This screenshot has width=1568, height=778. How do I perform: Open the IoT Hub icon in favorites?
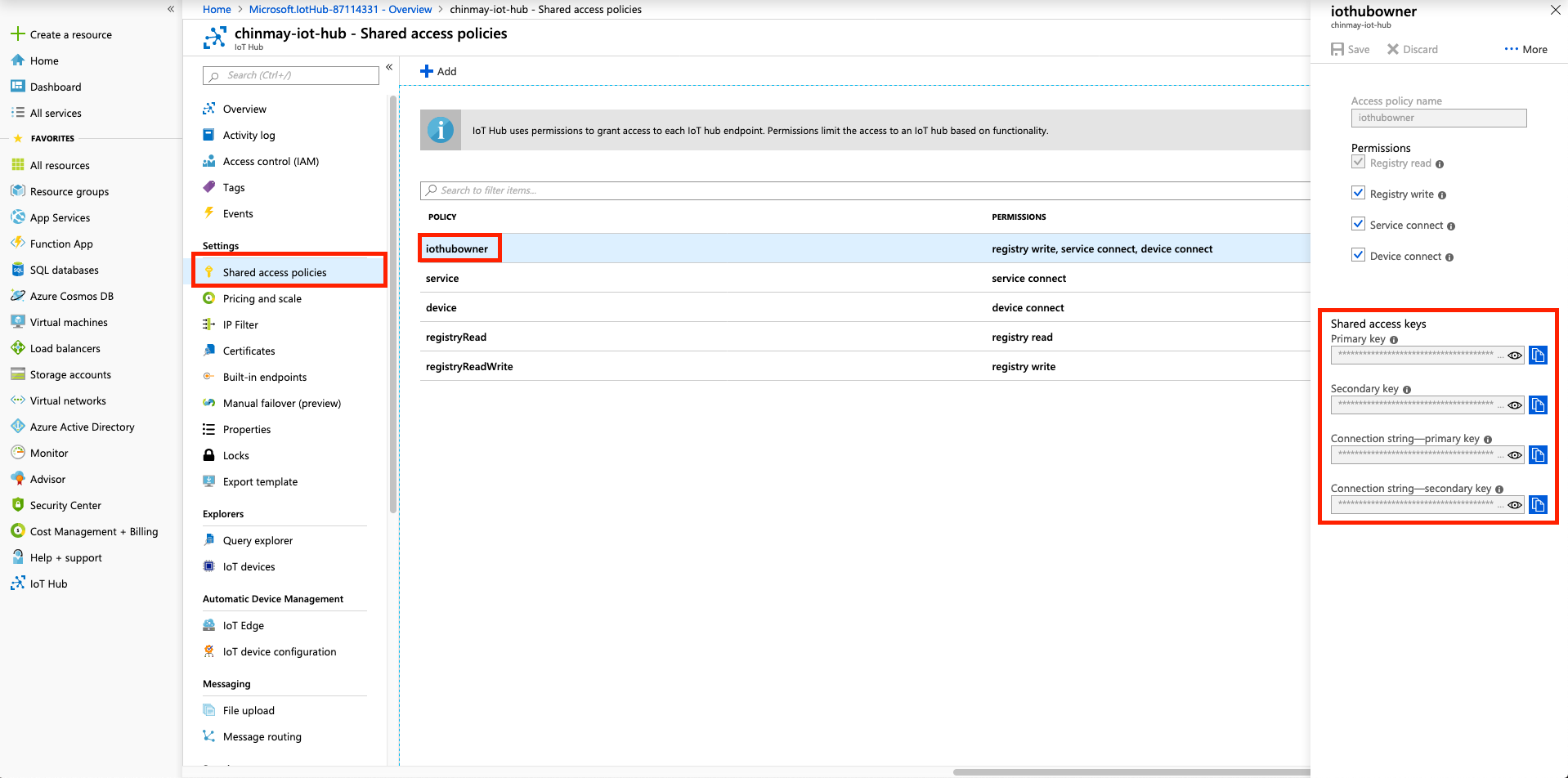(x=18, y=583)
